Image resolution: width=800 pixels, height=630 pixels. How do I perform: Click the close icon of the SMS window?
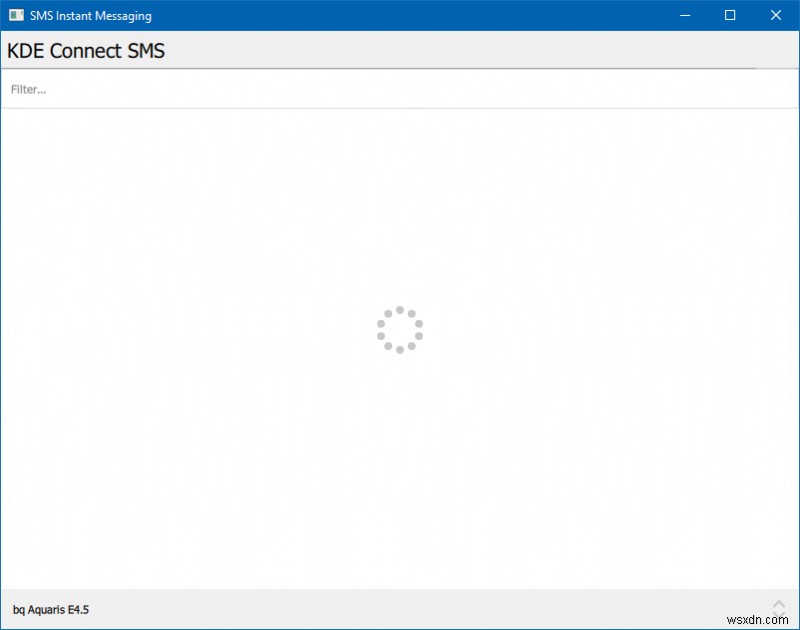click(x=776, y=15)
